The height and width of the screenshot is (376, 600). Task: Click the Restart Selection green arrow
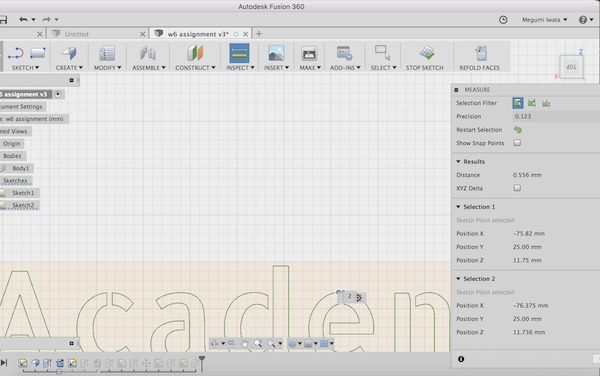coord(517,130)
